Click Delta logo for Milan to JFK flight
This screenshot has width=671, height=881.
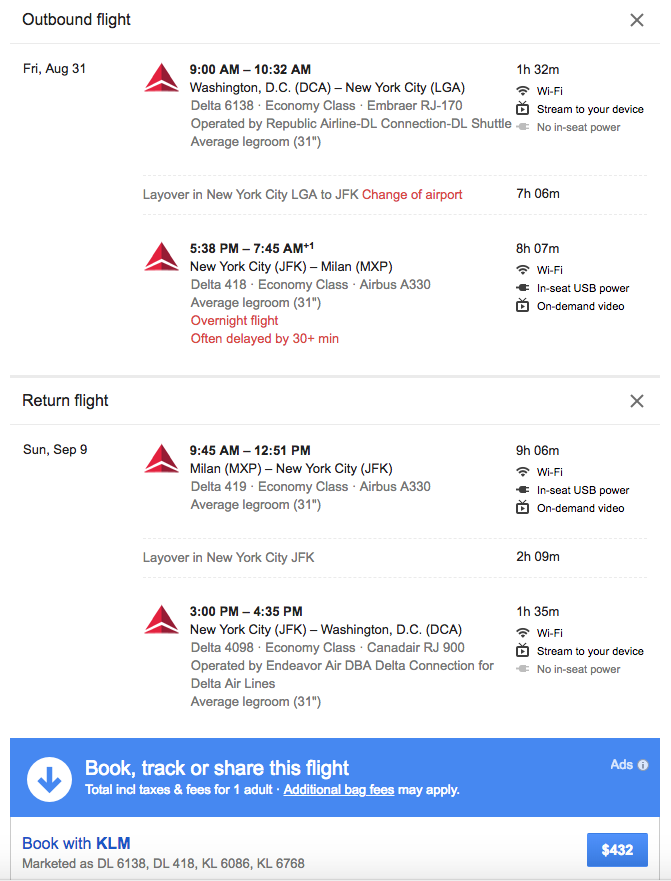(161, 459)
